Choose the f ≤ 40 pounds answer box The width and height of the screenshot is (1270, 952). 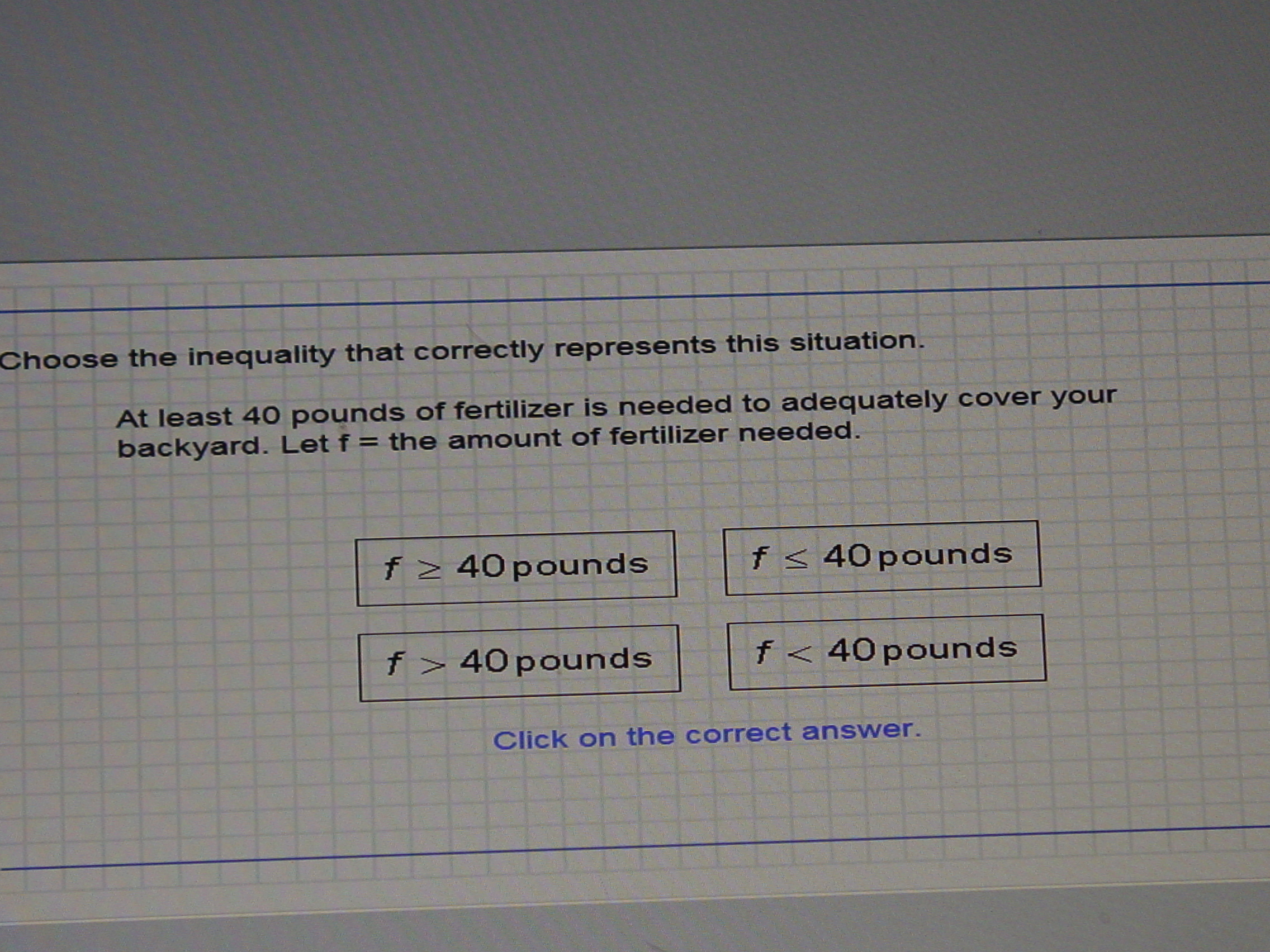coord(883,557)
